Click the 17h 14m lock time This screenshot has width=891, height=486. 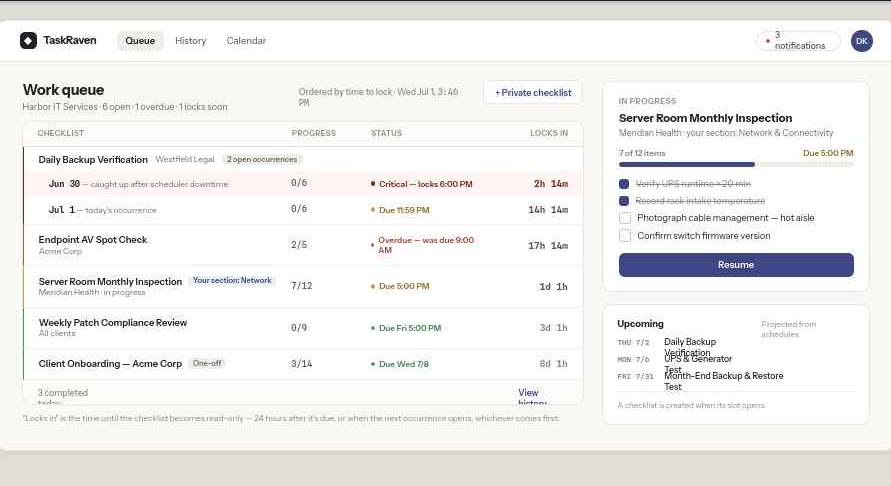pyautogui.click(x=548, y=246)
